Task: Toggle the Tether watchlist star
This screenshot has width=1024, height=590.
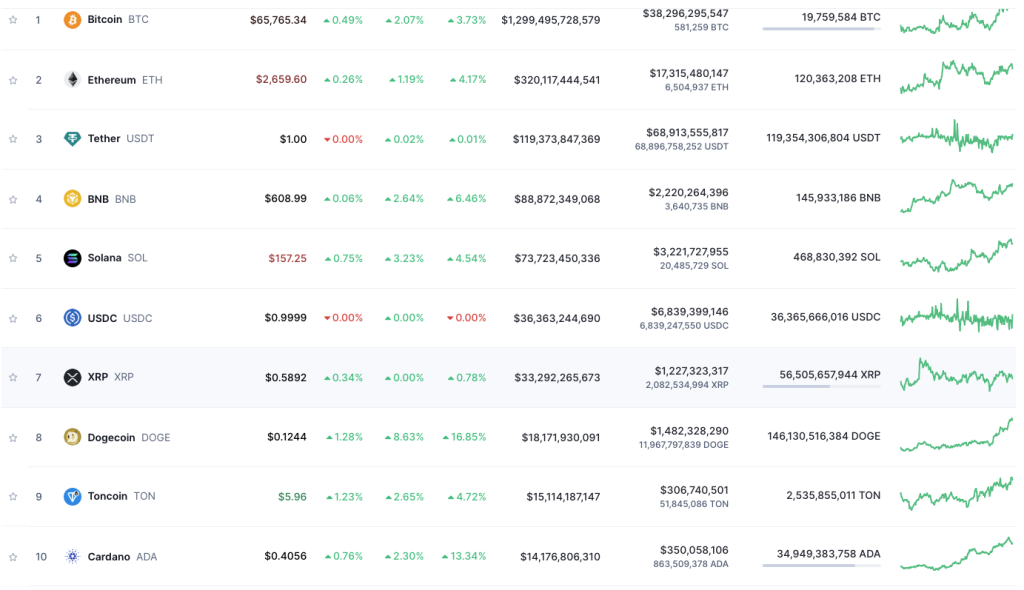Action: (x=13, y=139)
